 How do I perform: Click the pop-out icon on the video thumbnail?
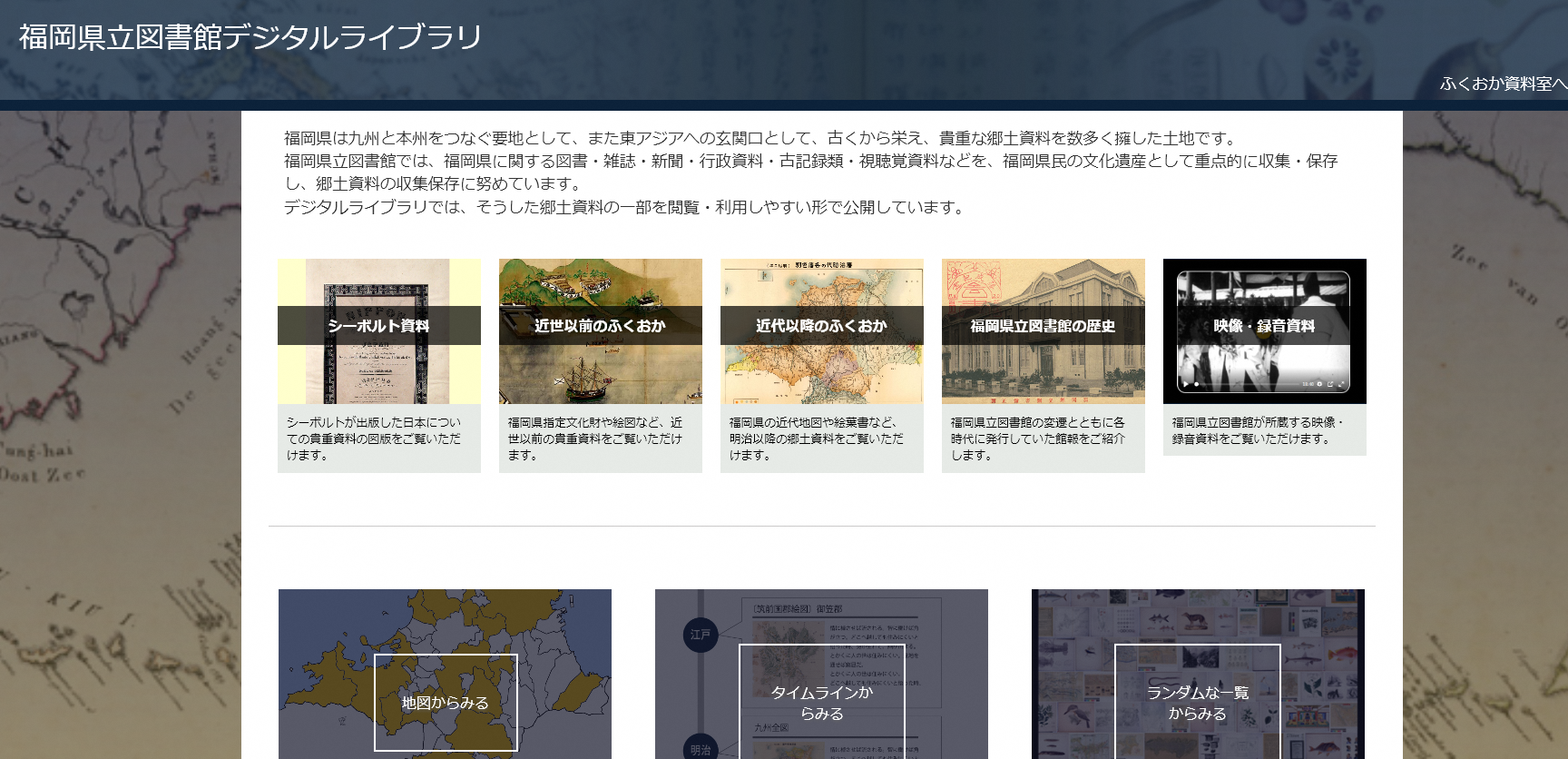[1331, 384]
